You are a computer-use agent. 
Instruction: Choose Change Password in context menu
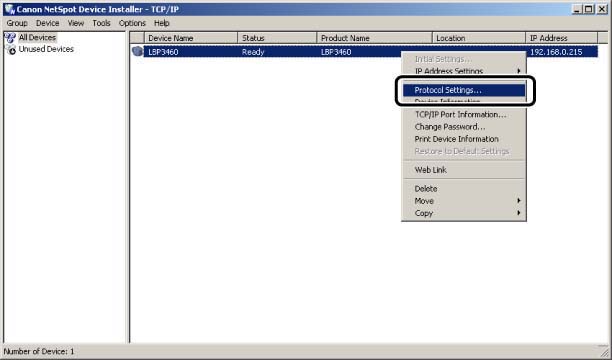click(464, 127)
